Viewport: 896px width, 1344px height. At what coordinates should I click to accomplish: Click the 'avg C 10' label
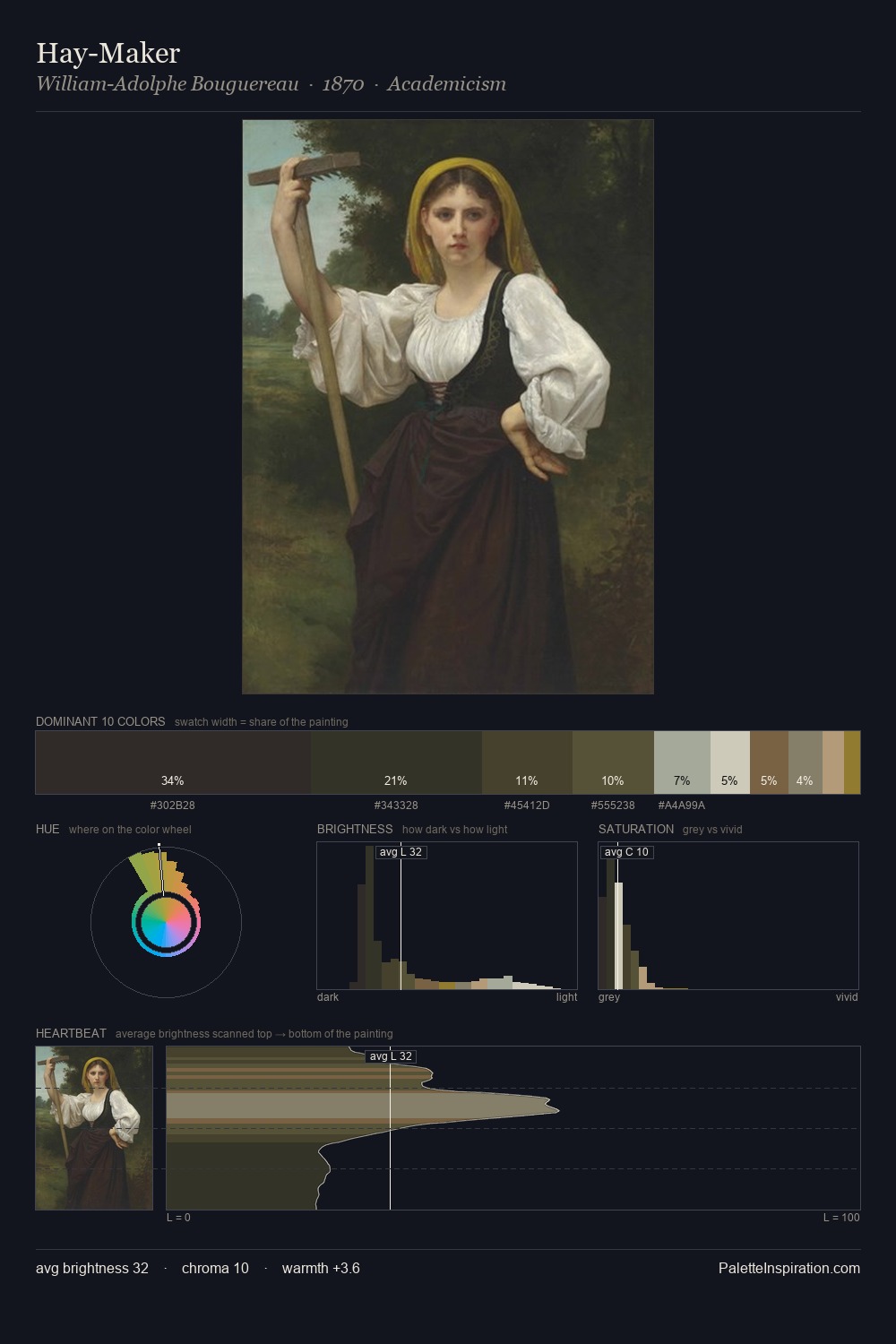coord(626,852)
